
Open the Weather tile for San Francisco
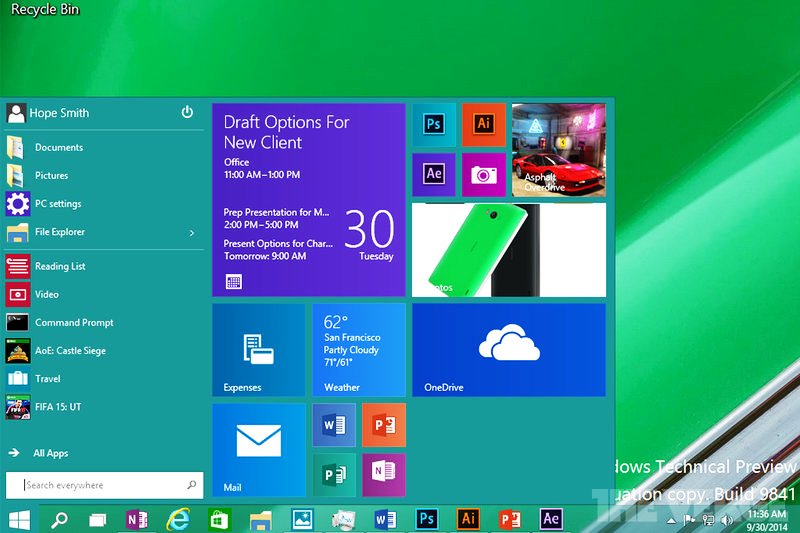(358, 350)
